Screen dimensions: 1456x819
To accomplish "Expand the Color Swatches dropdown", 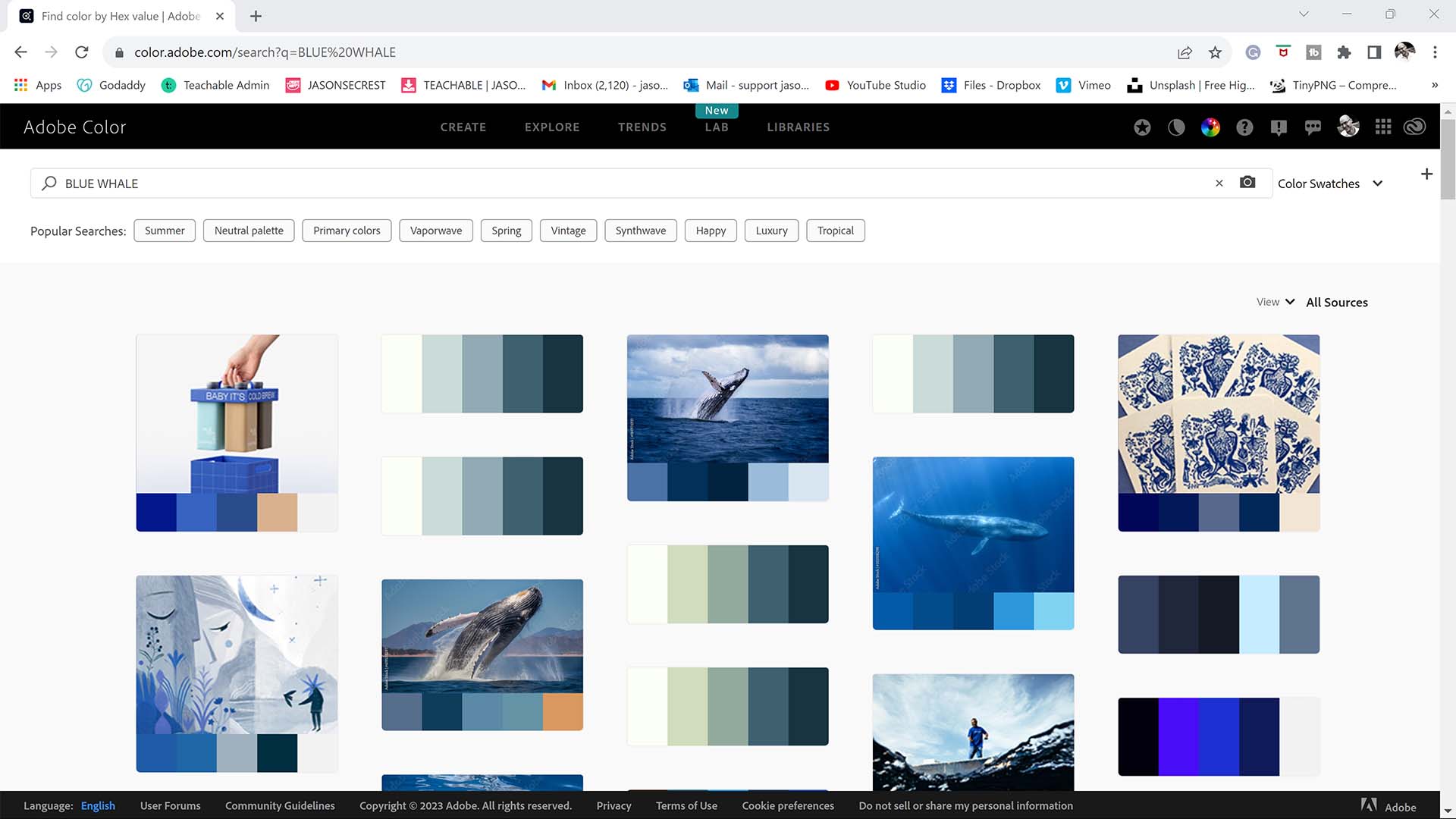I will tap(1330, 184).
